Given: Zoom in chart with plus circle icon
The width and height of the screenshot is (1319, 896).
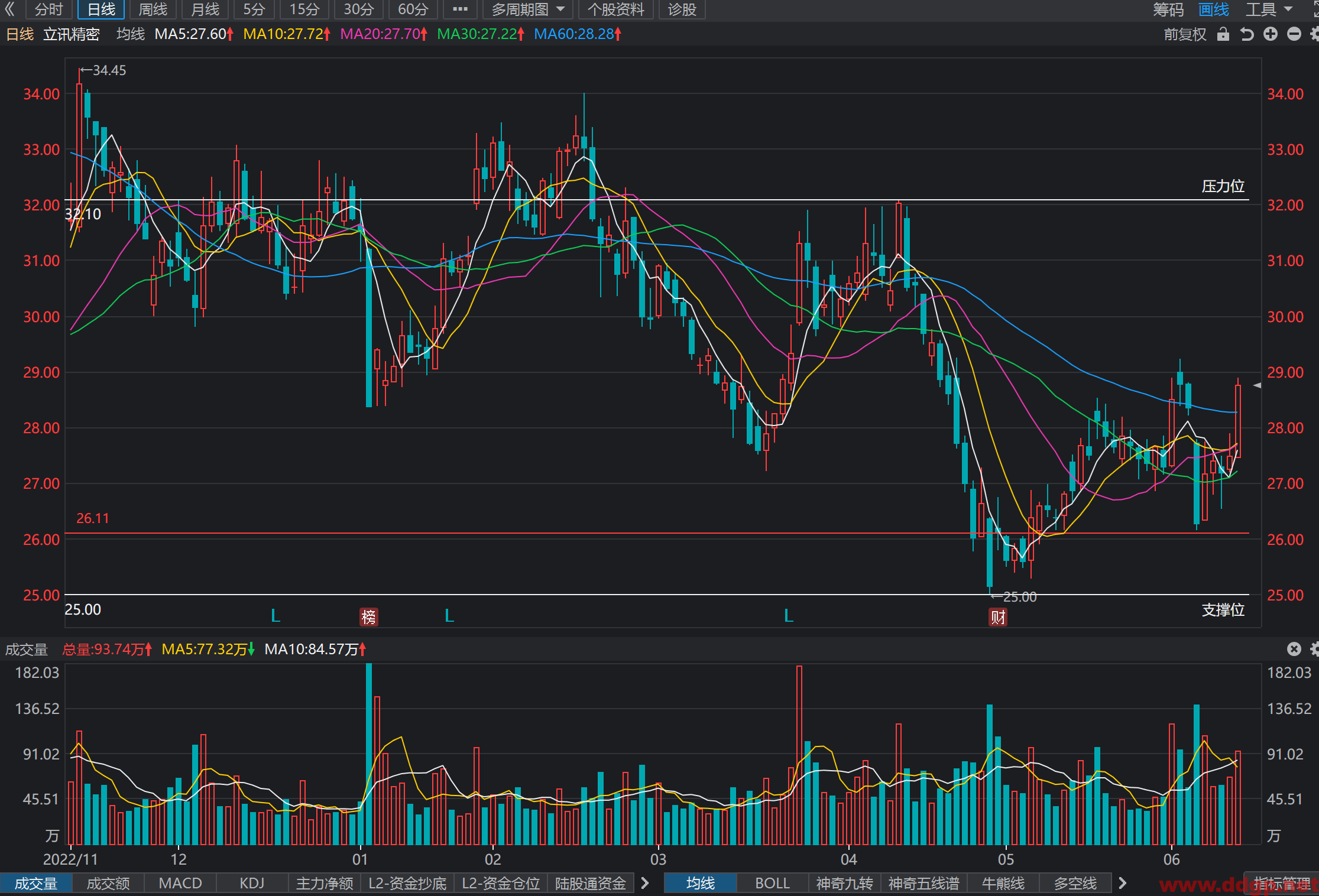Looking at the screenshot, I should pyautogui.click(x=1271, y=34).
